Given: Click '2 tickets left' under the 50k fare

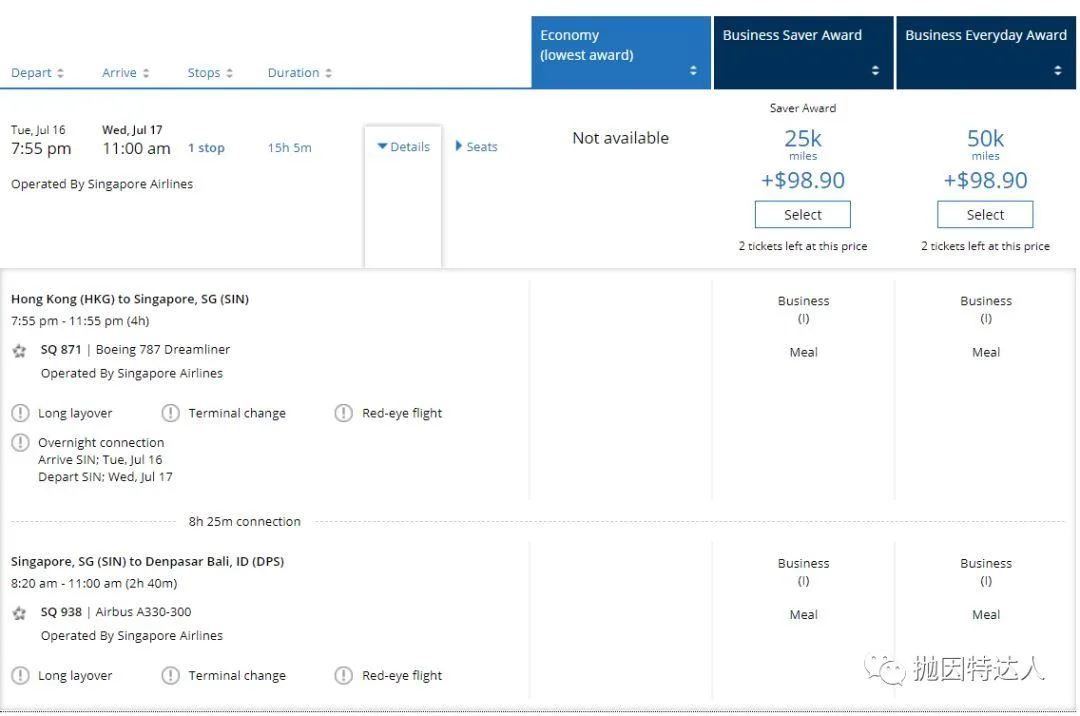Looking at the screenshot, I should click(x=986, y=246).
